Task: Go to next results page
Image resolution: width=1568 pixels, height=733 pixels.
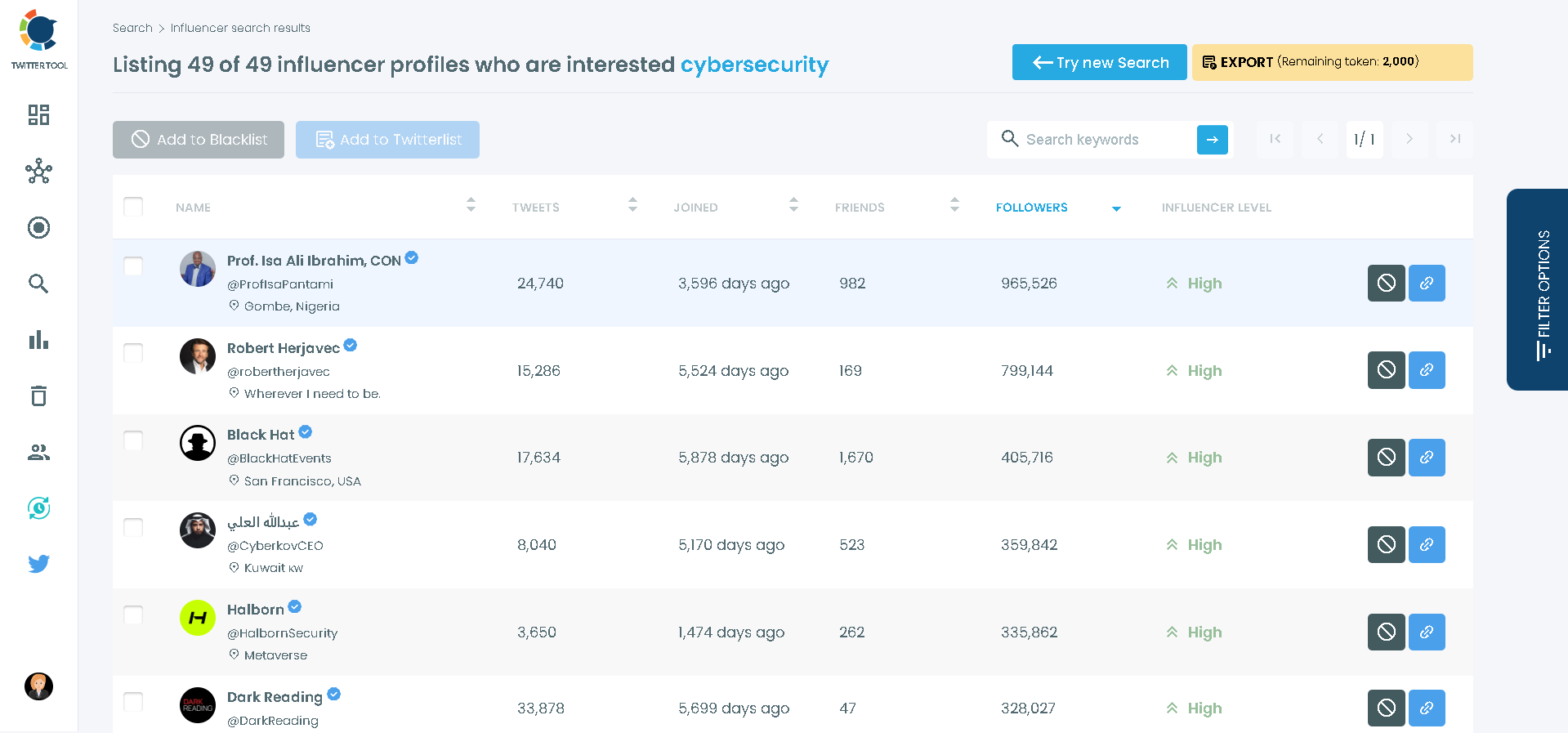Action: coord(1409,139)
